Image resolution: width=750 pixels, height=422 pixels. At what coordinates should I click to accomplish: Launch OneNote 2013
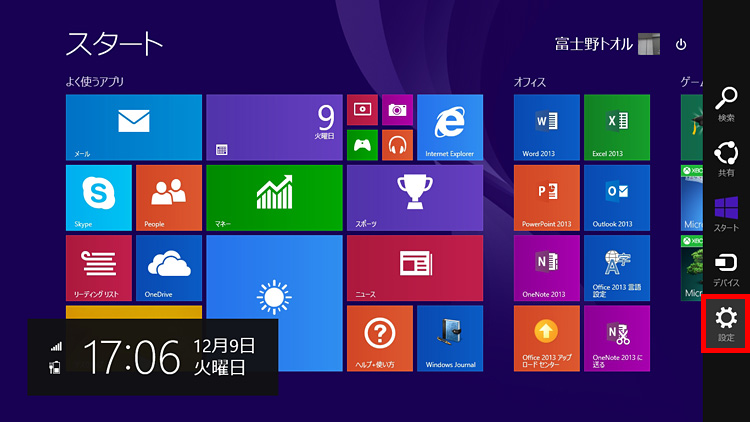point(547,268)
